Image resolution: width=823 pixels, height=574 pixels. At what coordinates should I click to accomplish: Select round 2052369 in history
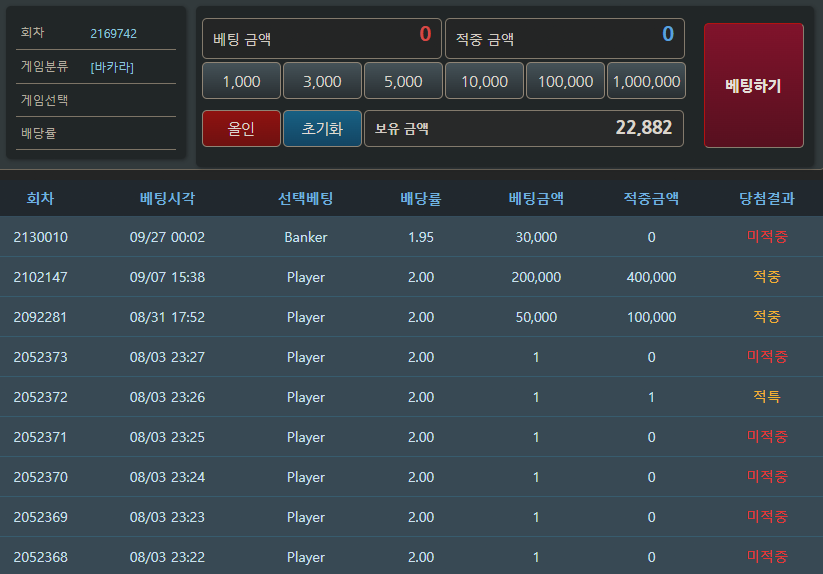[x=40, y=517]
